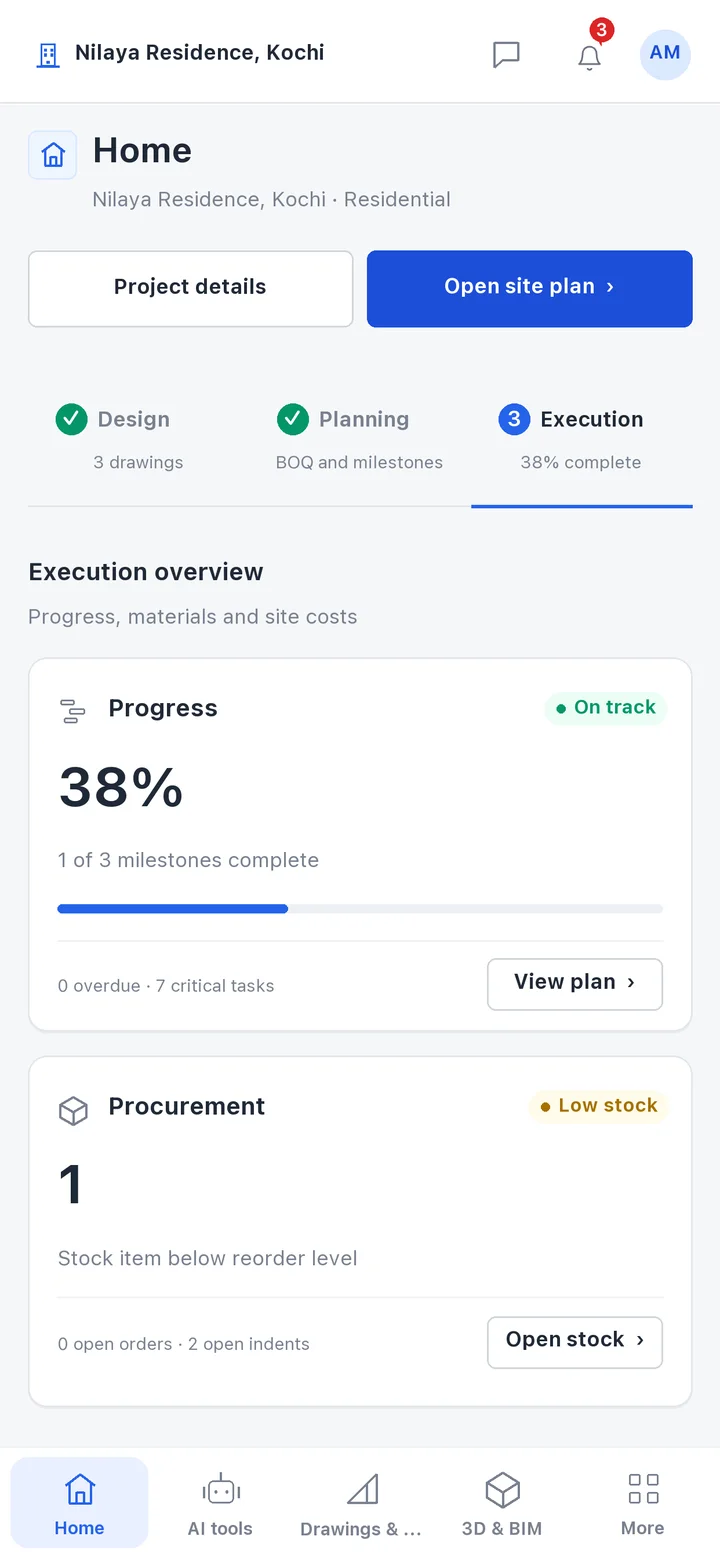This screenshot has width=720, height=1558.
Task: Select the Planning stage tab
Action: pyautogui.click(x=360, y=439)
